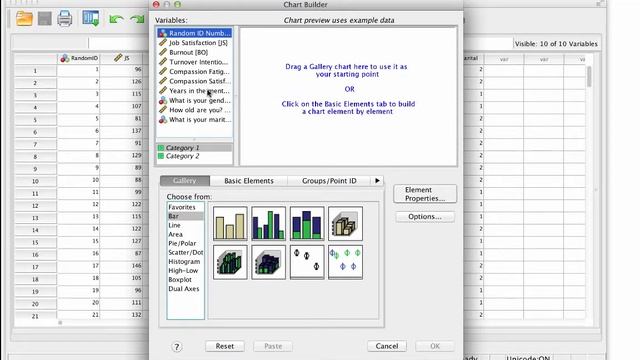The width and height of the screenshot is (640, 360).
Task: Click the Reset button
Action: (225, 346)
